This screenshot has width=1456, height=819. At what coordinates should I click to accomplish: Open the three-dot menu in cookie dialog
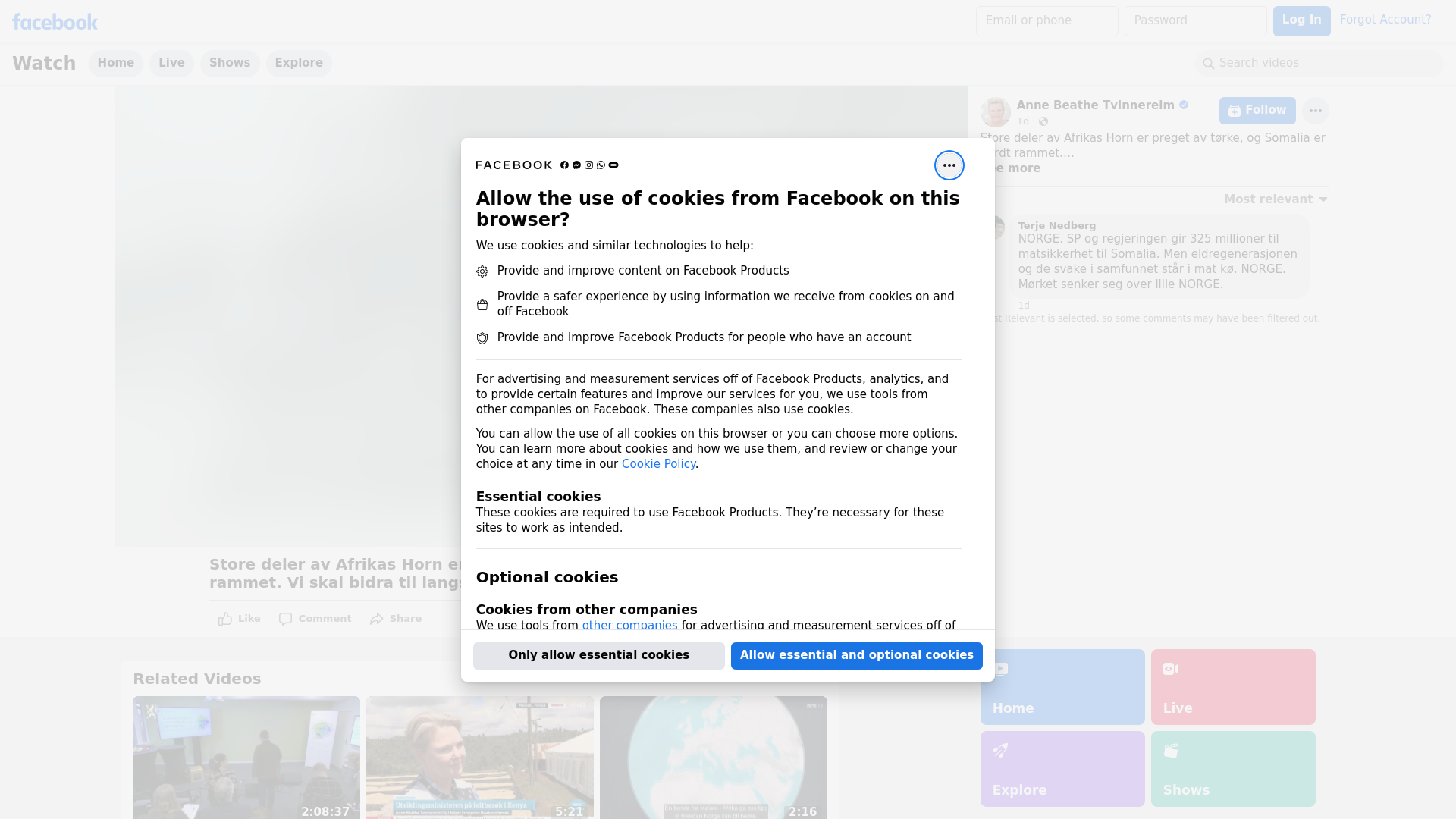point(949,165)
